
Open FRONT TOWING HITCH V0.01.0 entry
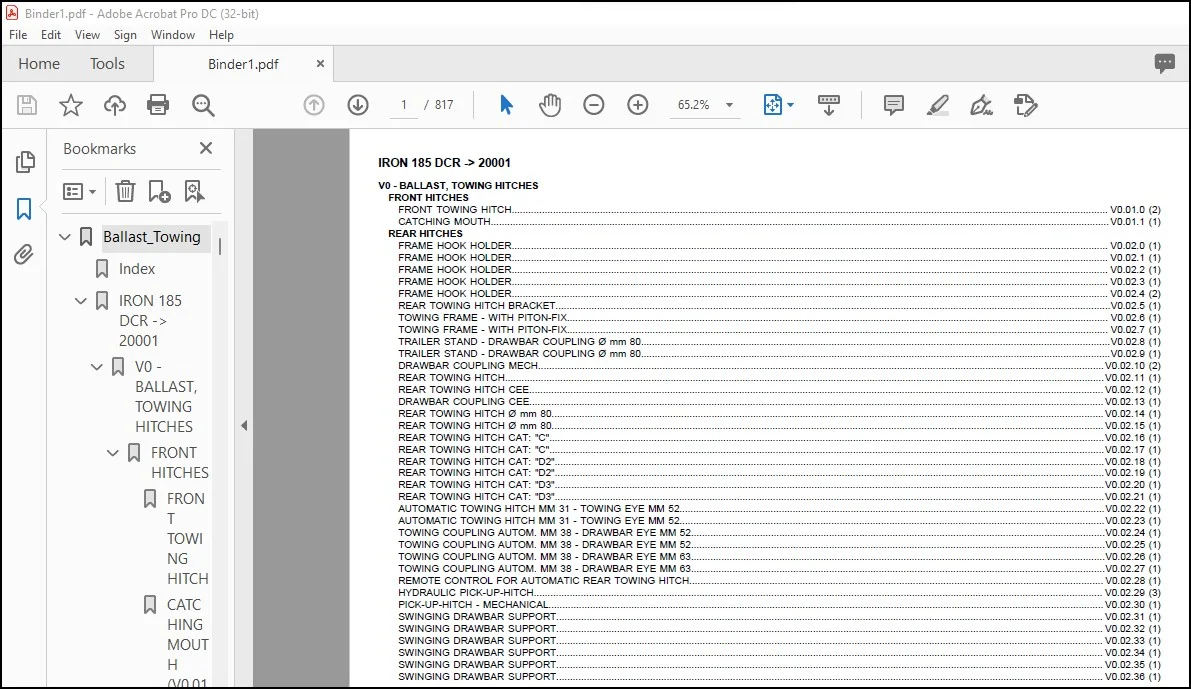(779, 210)
